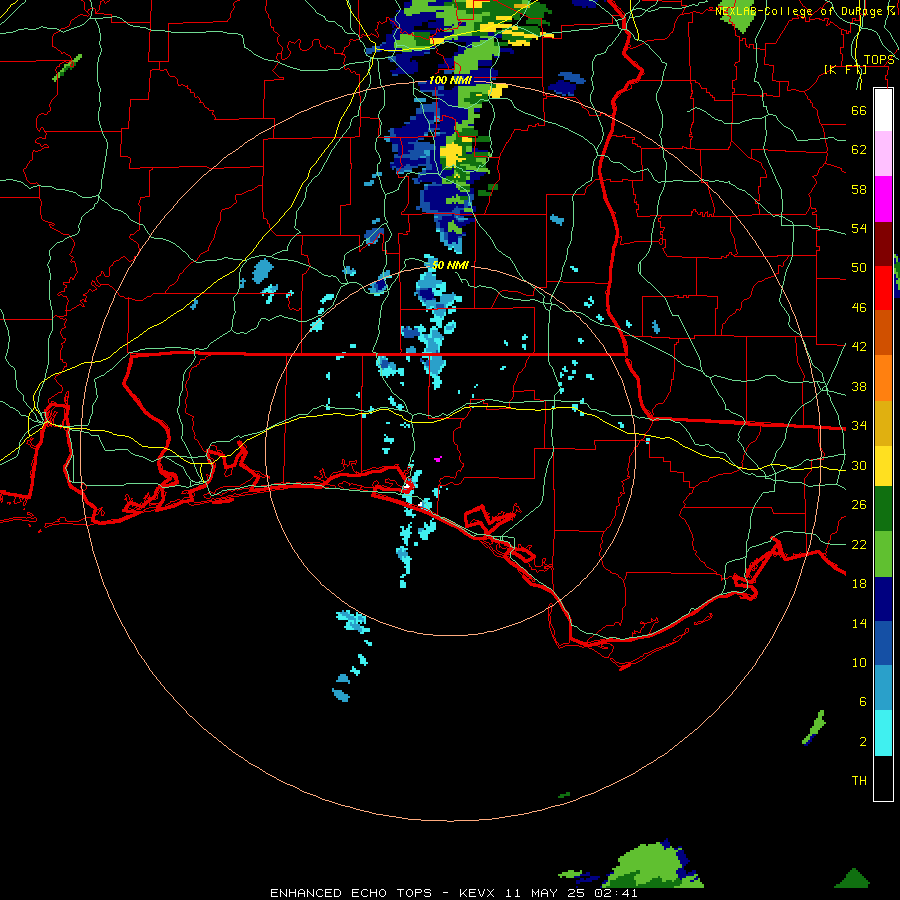Click the '11 MAY 25' date text
This screenshot has height=900, width=900.
545,893
